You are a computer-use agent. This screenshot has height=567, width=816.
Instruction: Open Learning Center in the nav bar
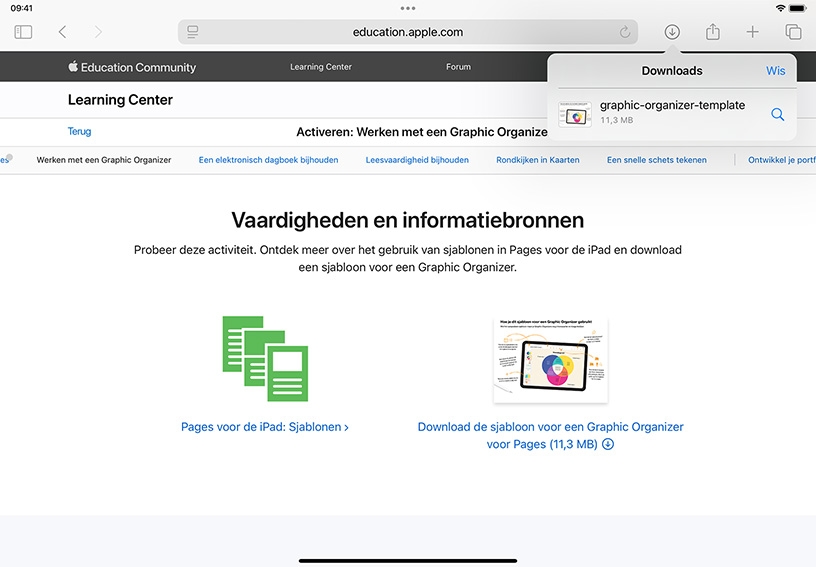click(321, 67)
